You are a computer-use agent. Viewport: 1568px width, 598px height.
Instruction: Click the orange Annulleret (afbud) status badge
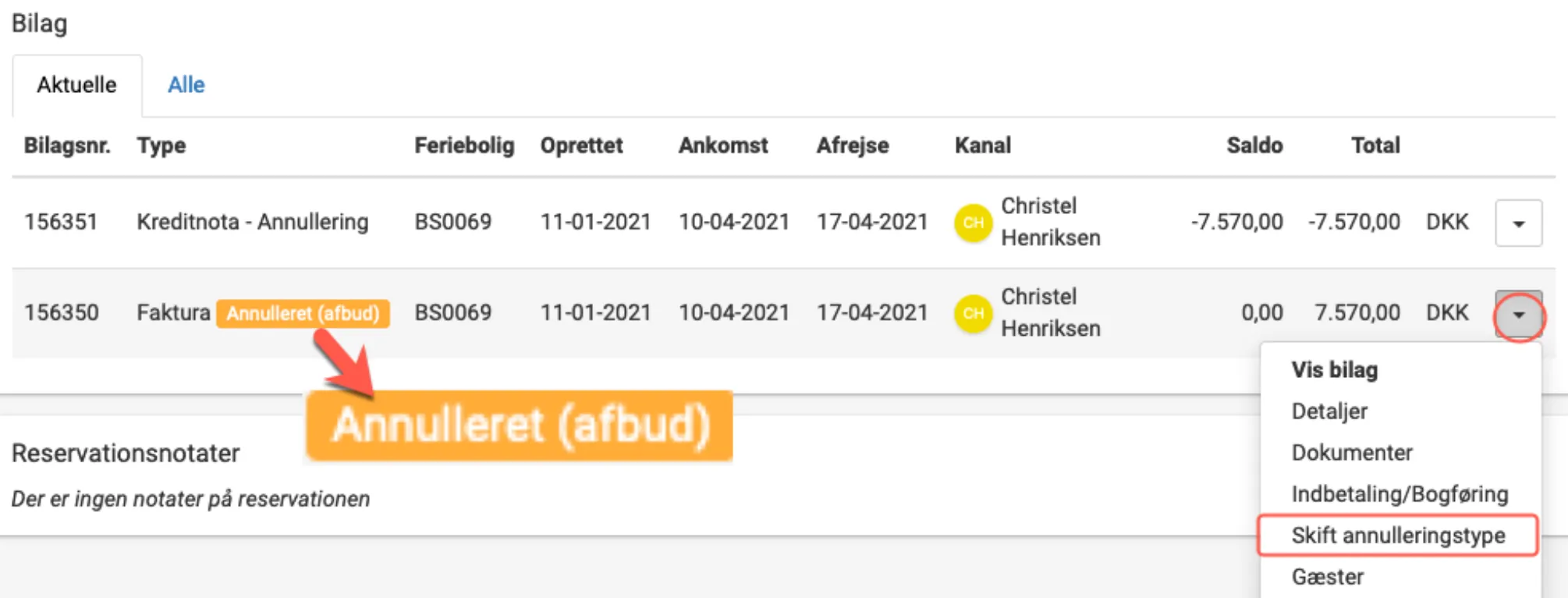tap(303, 313)
